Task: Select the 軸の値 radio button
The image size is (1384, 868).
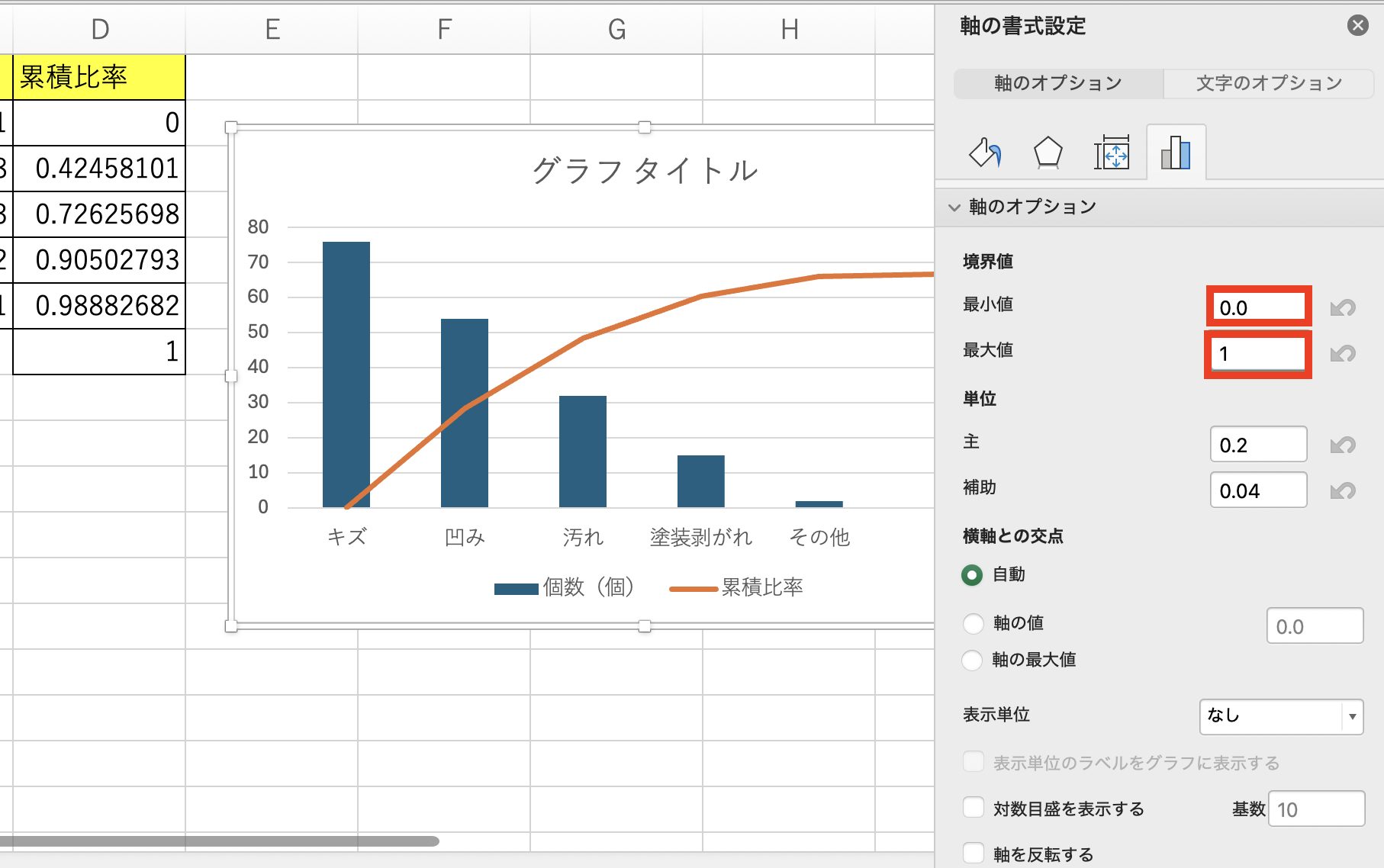Action: click(973, 623)
